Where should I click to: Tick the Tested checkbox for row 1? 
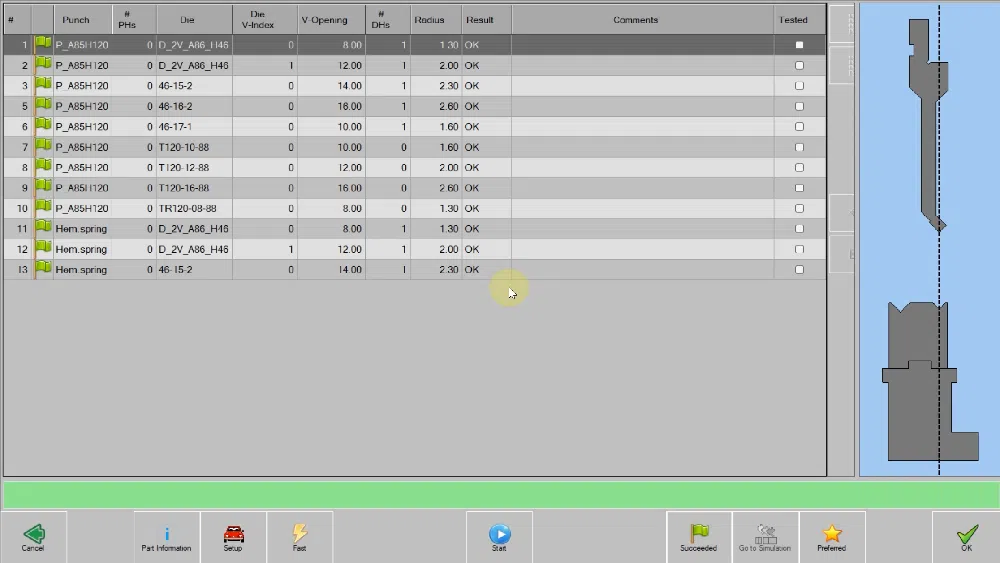click(x=799, y=45)
